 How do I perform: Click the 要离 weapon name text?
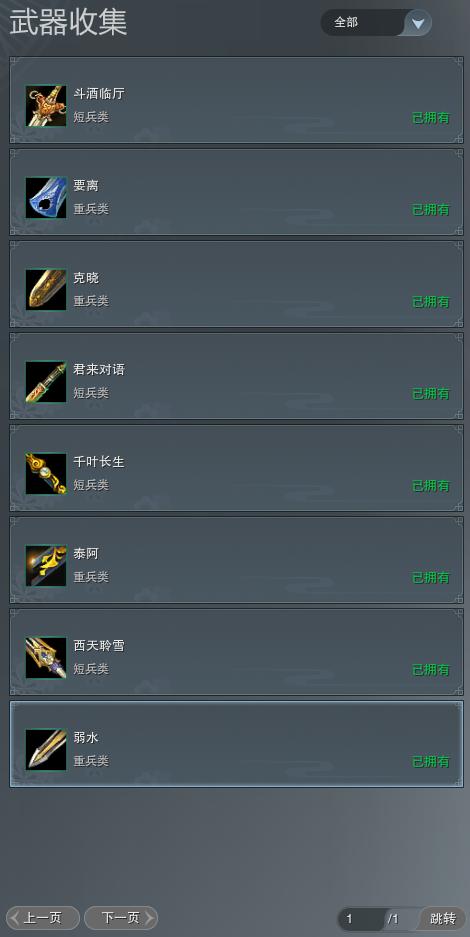click(85, 186)
